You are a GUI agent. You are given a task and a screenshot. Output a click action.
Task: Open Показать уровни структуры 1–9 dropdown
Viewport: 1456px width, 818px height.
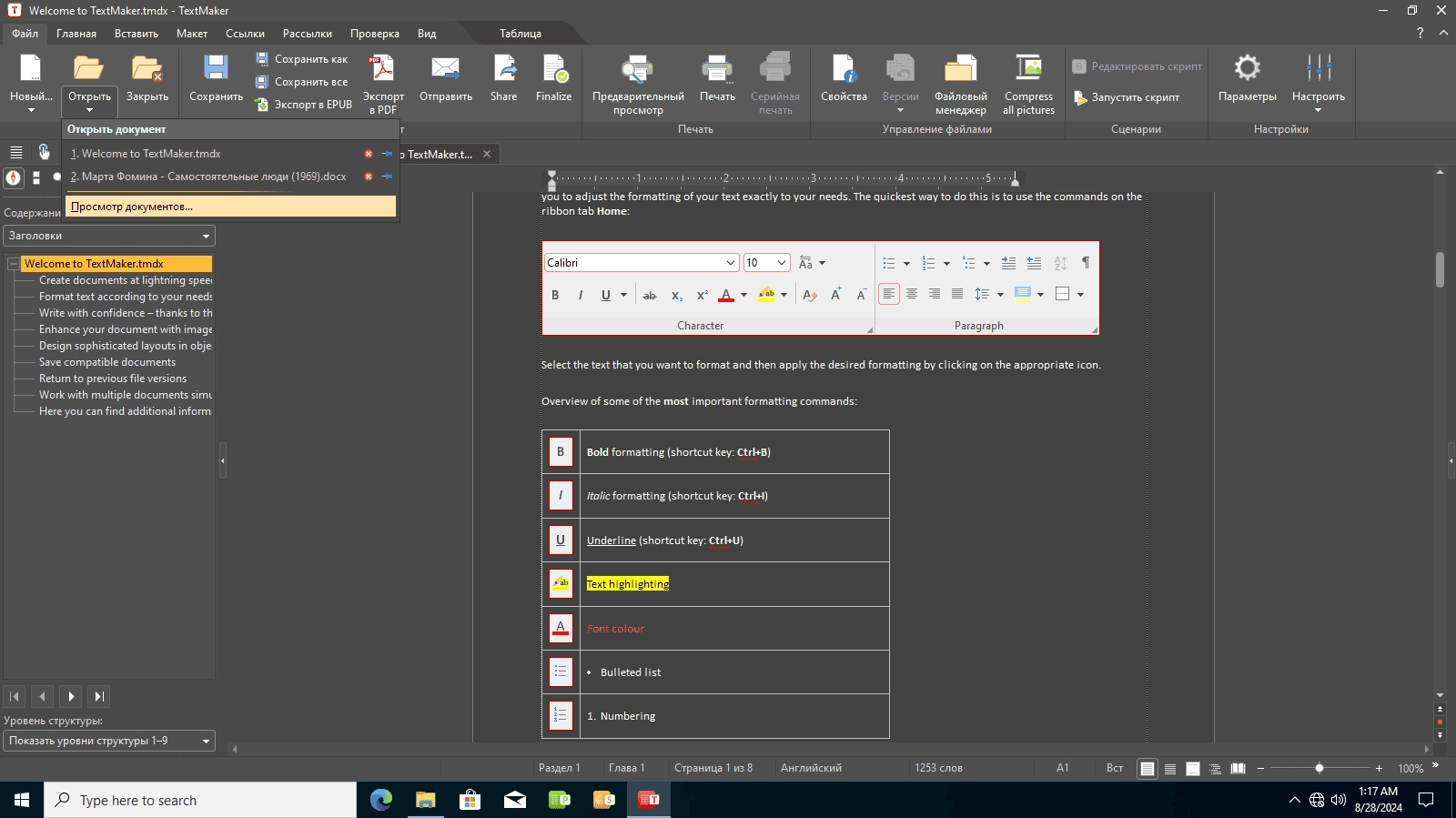pos(109,741)
